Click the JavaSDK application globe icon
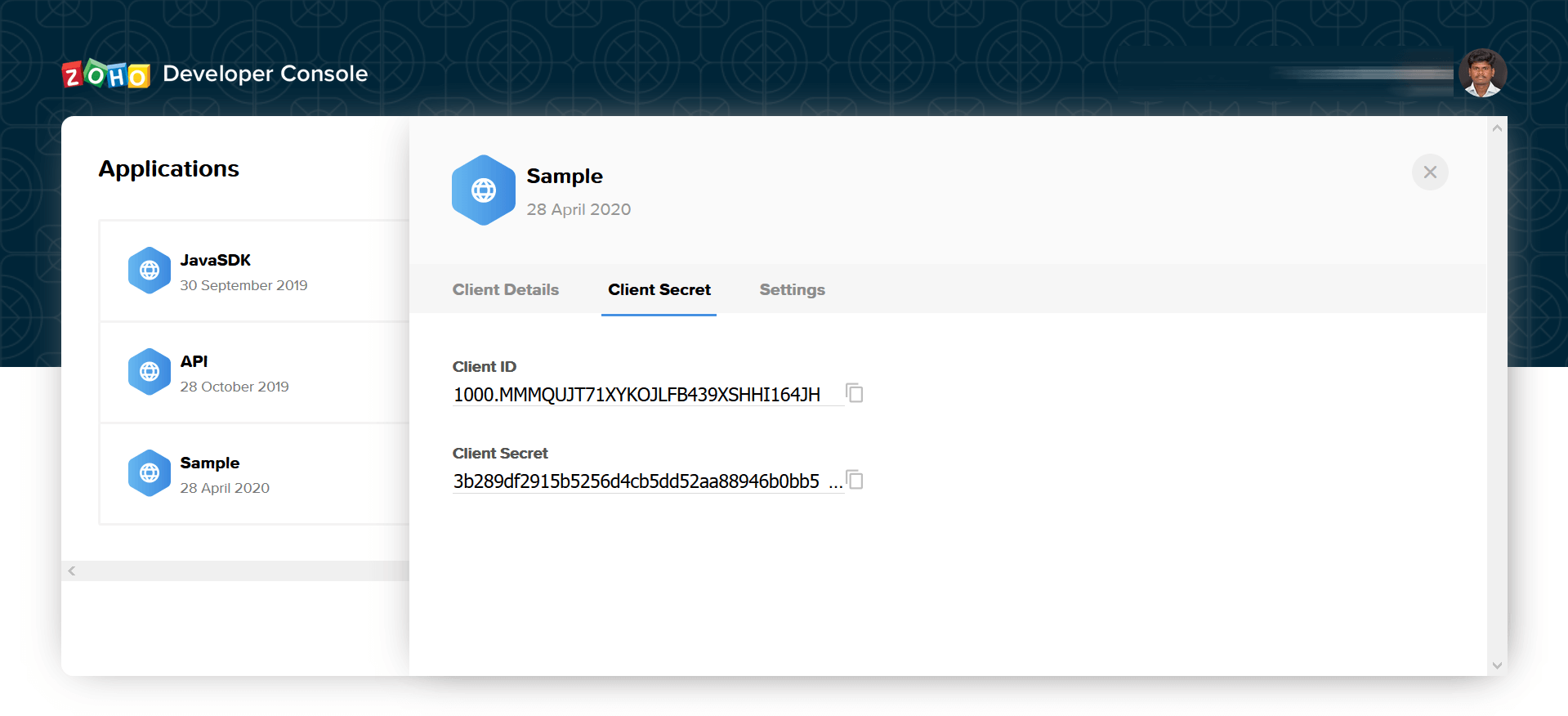This screenshot has width=1568, height=716. [x=150, y=271]
